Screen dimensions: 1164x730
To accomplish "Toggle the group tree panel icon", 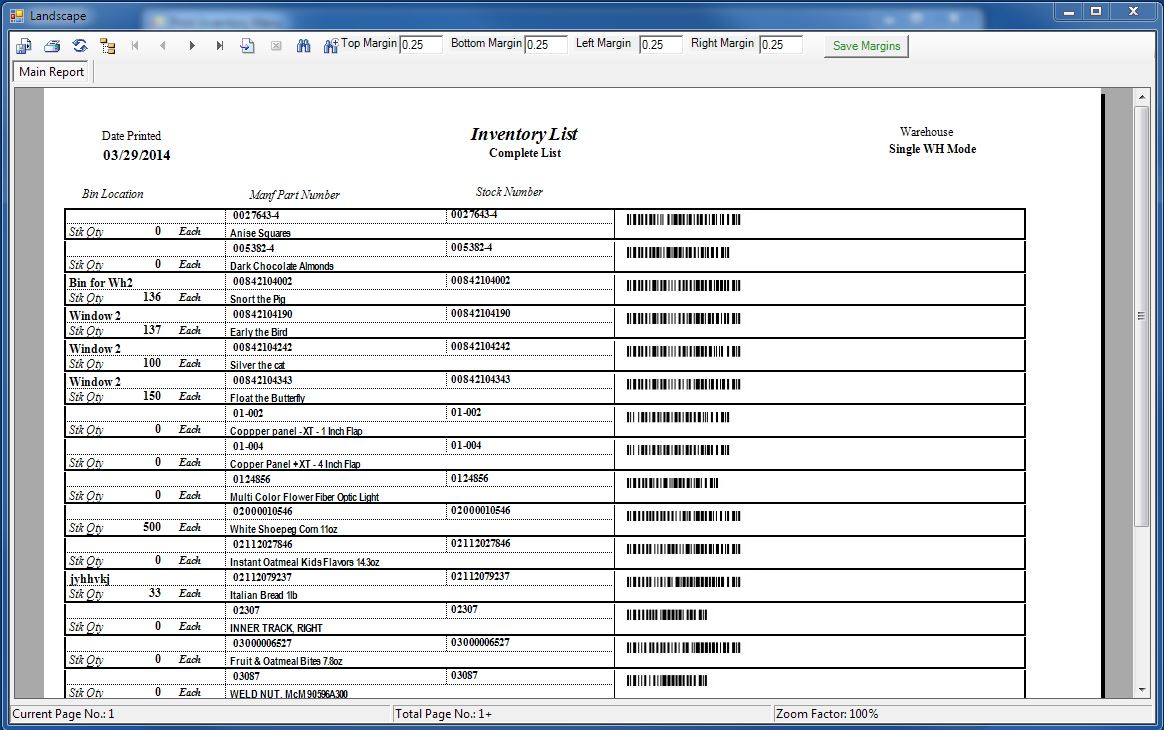I will point(107,46).
